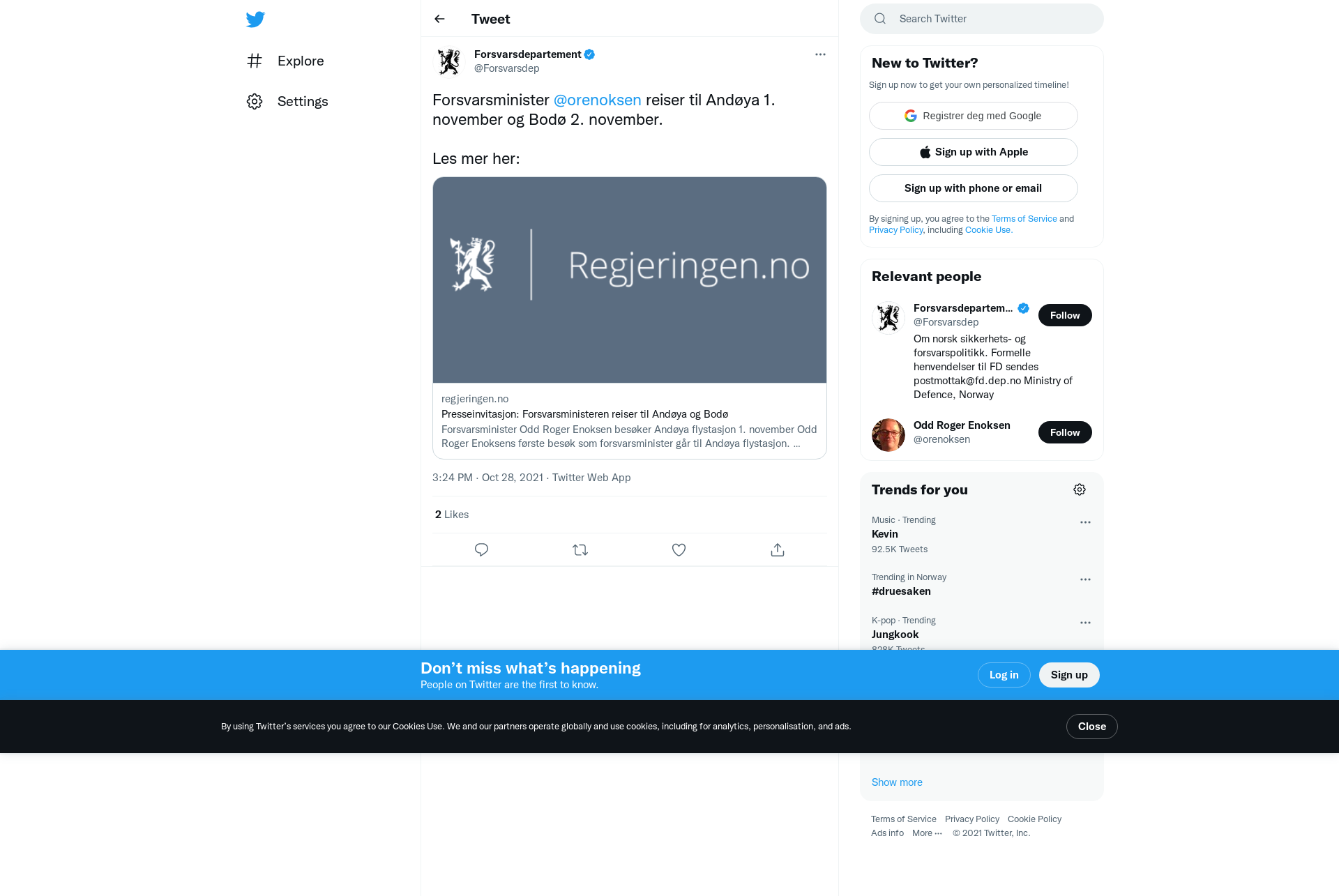Expand the More footer menu
This screenshot has width=1339, height=896.
click(927, 833)
